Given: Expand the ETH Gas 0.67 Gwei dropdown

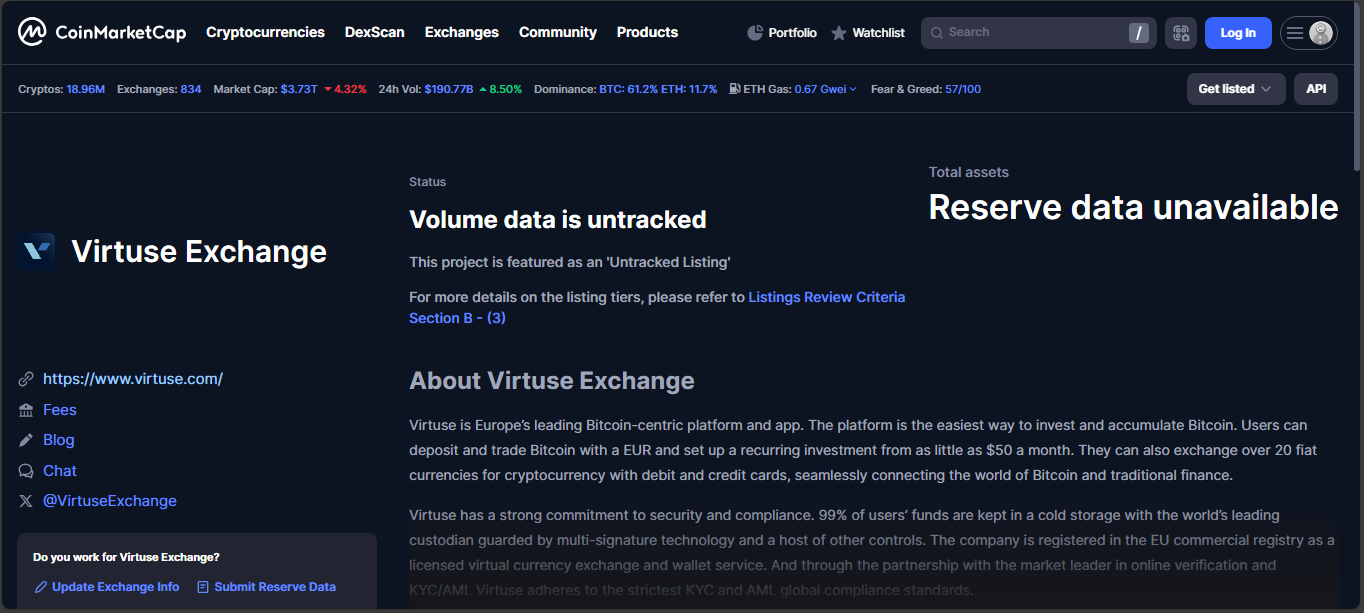Looking at the screenshot, I should [x=826, y=89].
